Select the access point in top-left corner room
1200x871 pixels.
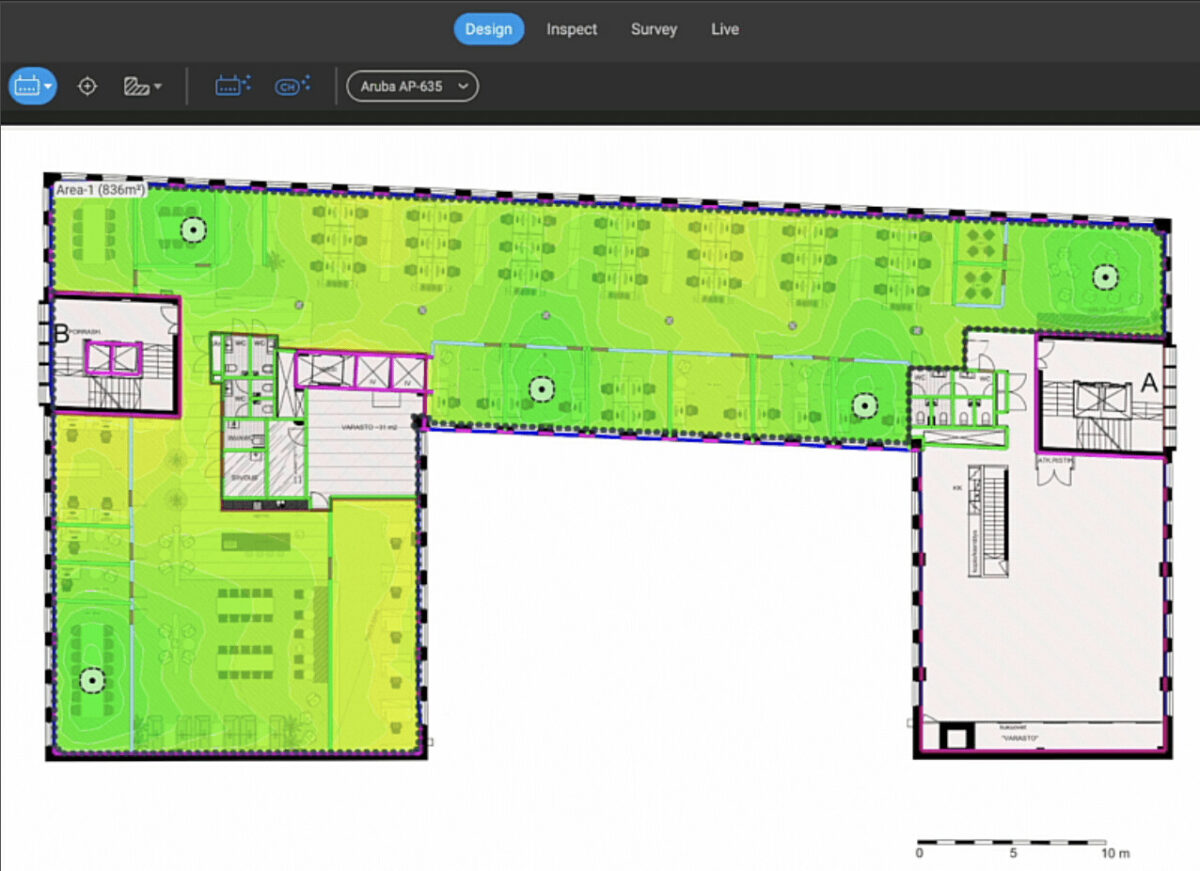[190, 230]
